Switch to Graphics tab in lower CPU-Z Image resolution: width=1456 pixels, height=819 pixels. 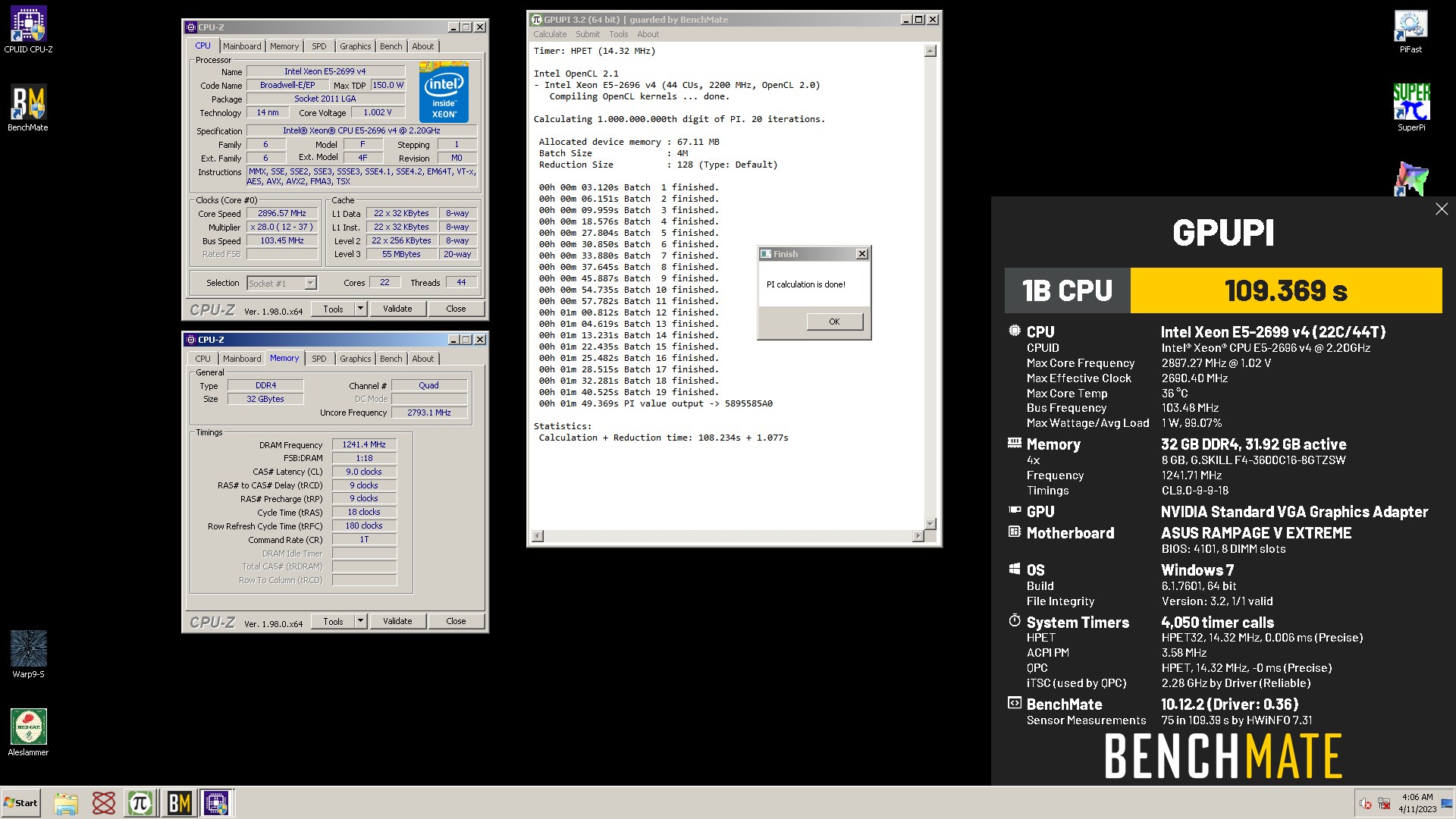[356, 359]
